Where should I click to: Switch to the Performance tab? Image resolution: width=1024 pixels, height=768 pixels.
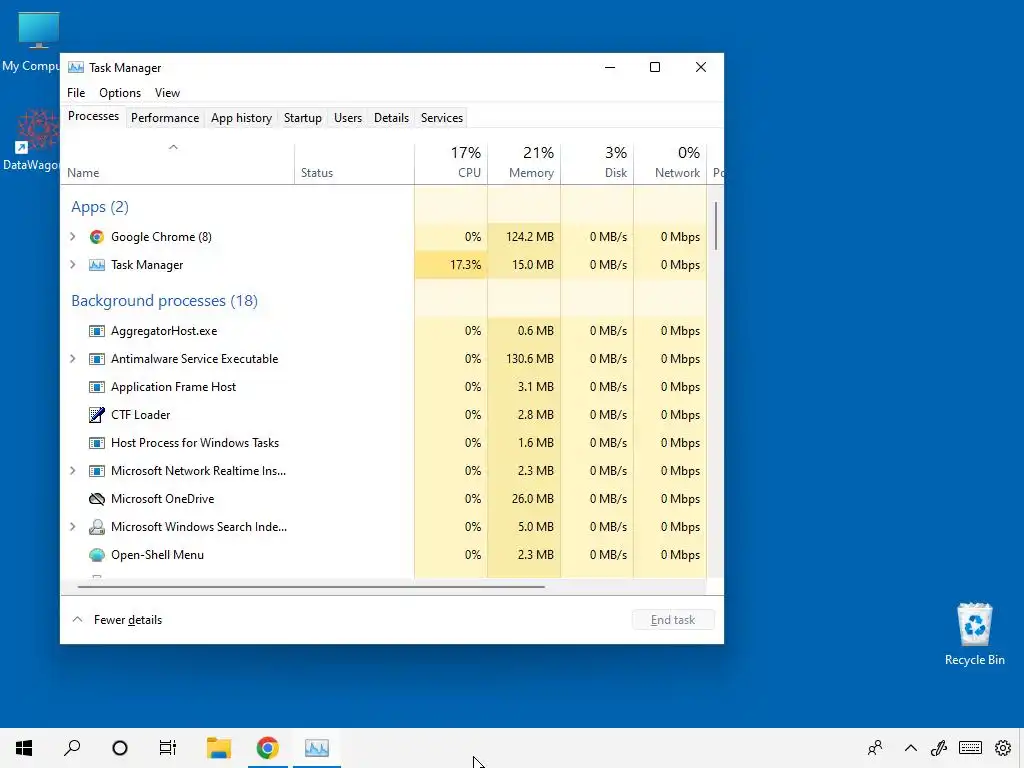point(165,118)
